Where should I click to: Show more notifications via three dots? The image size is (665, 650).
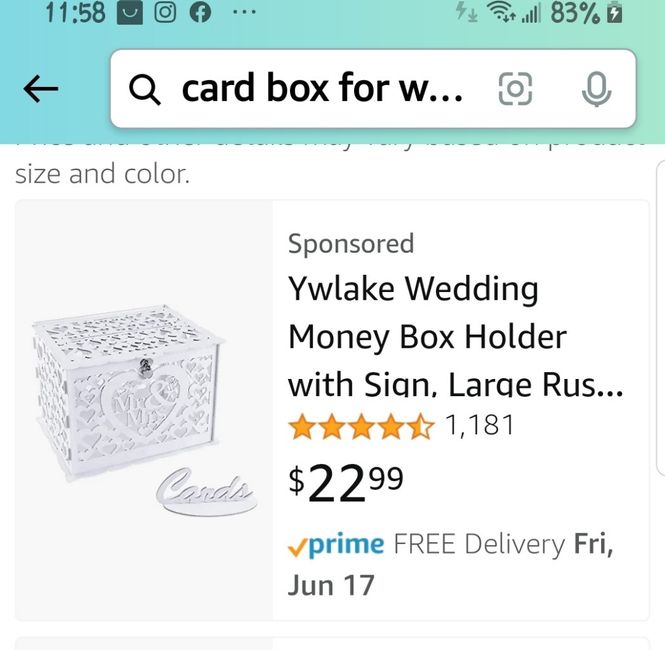(x=243, y=14)
